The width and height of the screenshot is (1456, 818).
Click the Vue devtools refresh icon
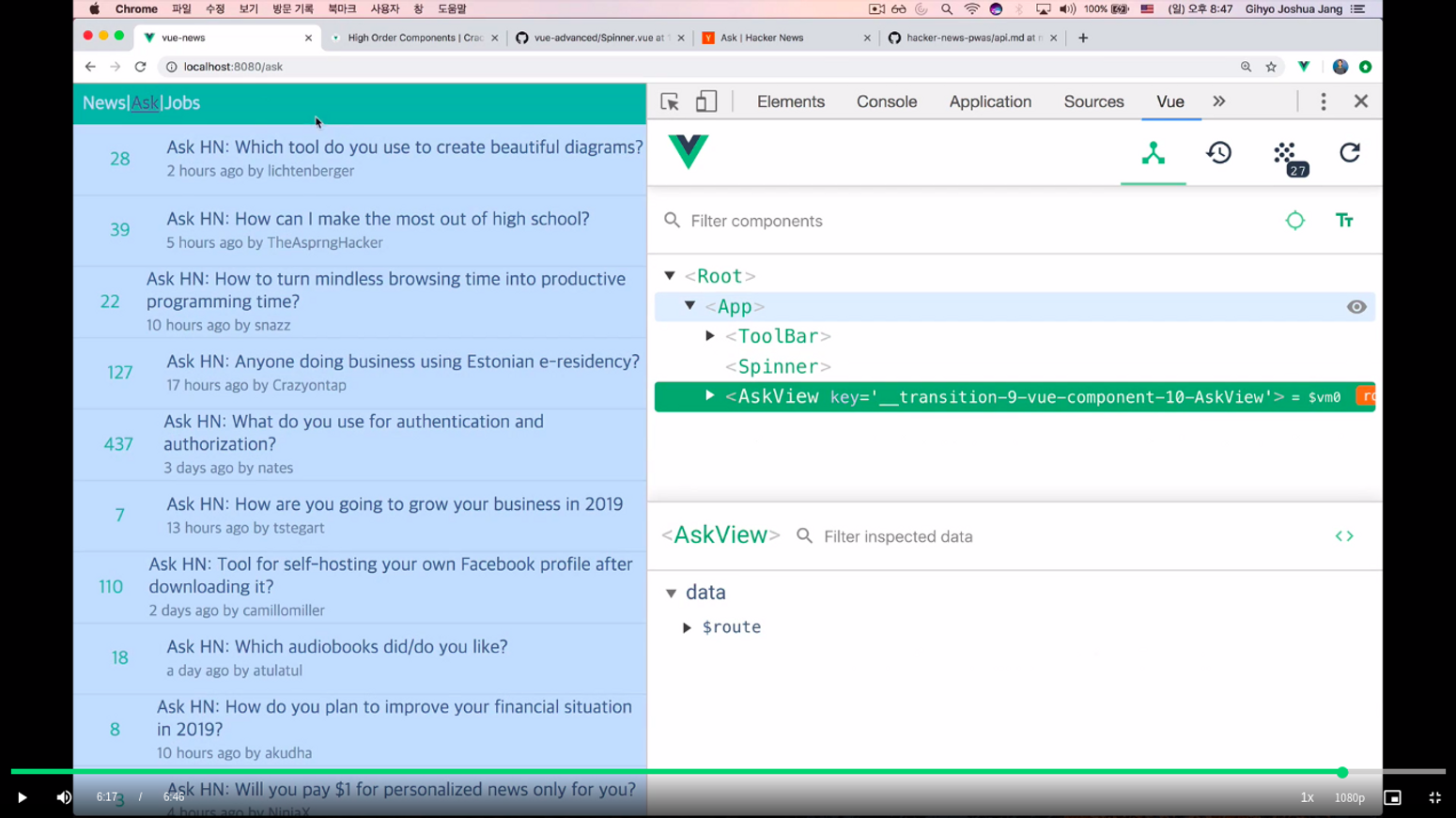click(1350, 153)
